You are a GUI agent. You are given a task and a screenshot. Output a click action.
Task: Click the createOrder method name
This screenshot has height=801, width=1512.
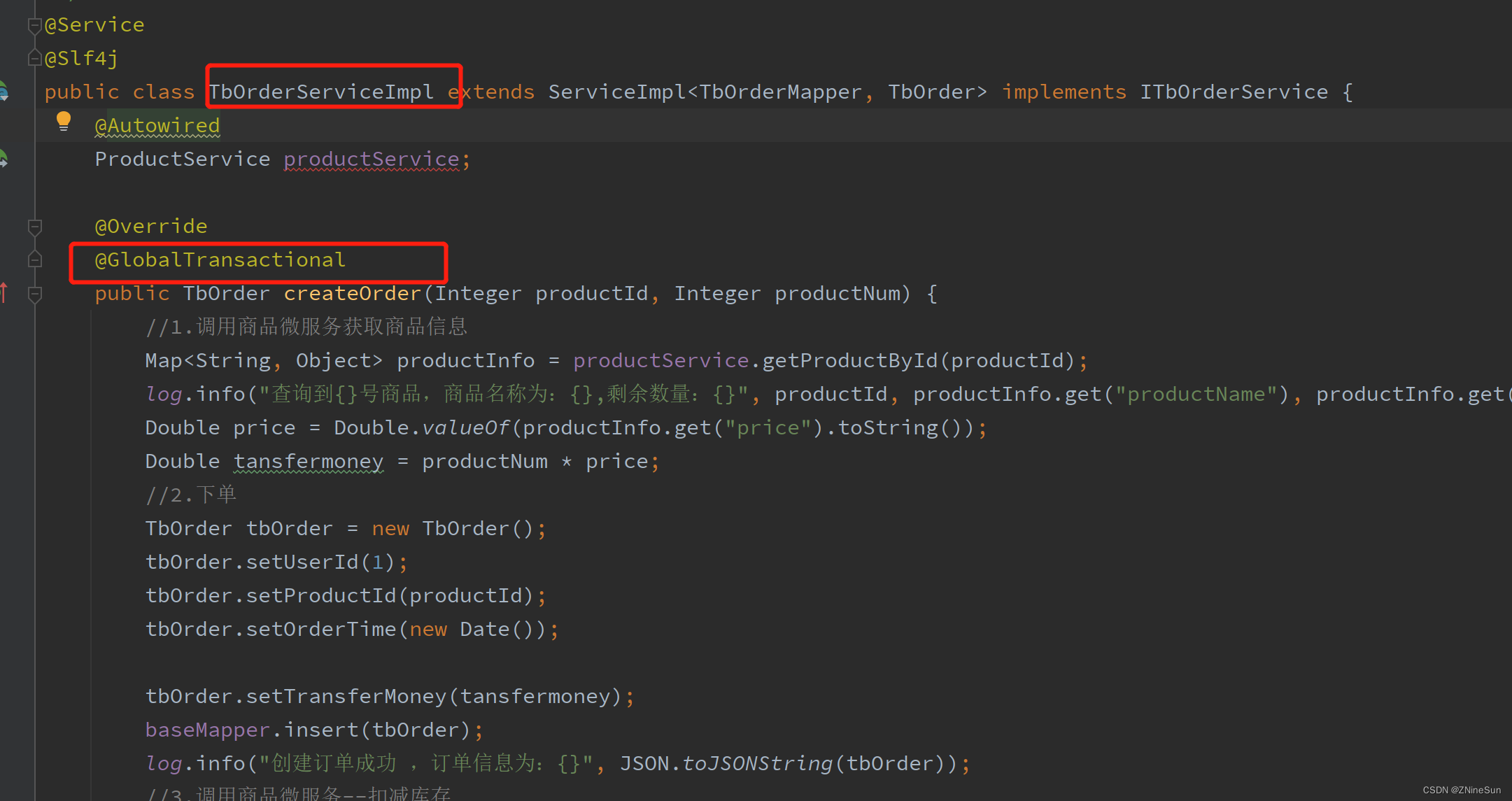pos(353,293)
